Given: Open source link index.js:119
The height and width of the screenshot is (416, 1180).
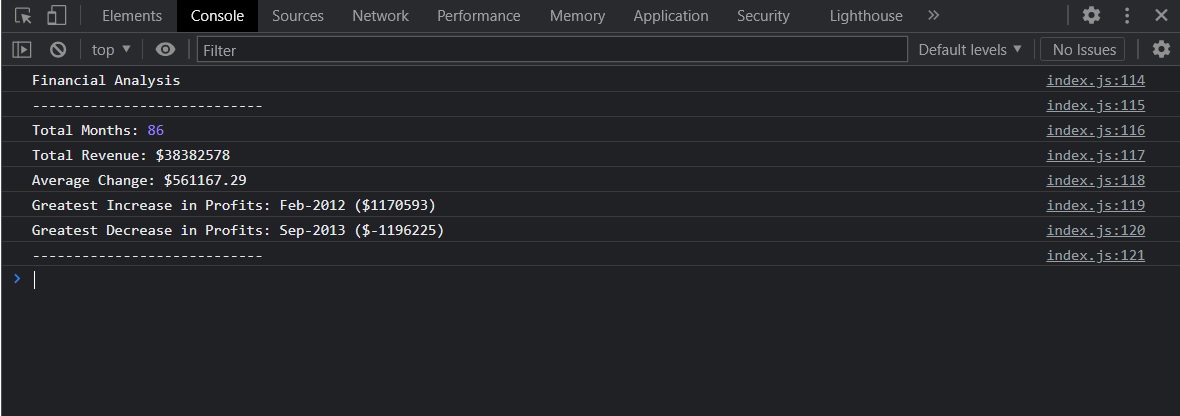Looking at the screenshot, I should coord(1095,206).
